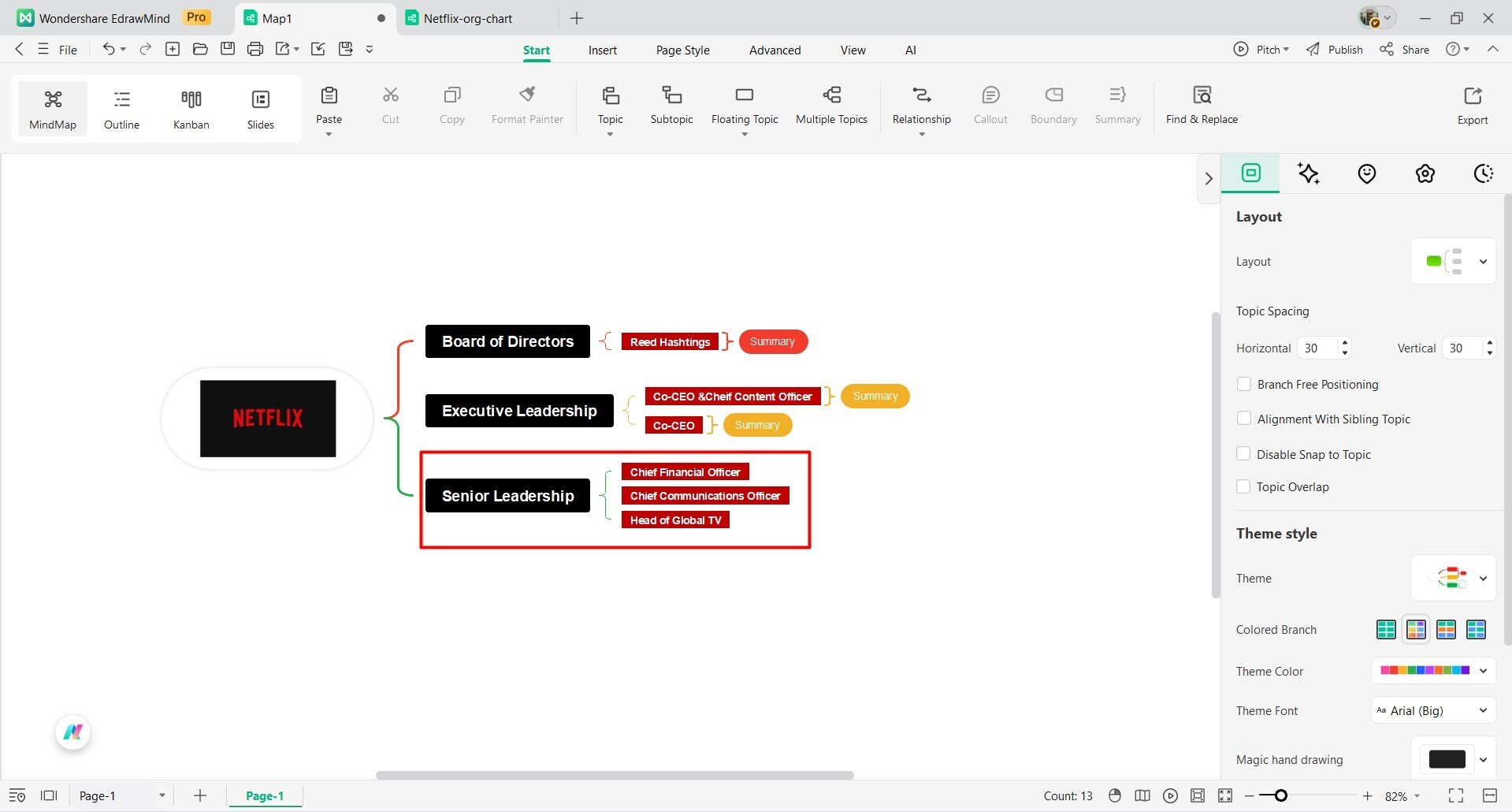Check Disable Snap to Topic
Screen dimensions: 1512x812
point(1243,453)
